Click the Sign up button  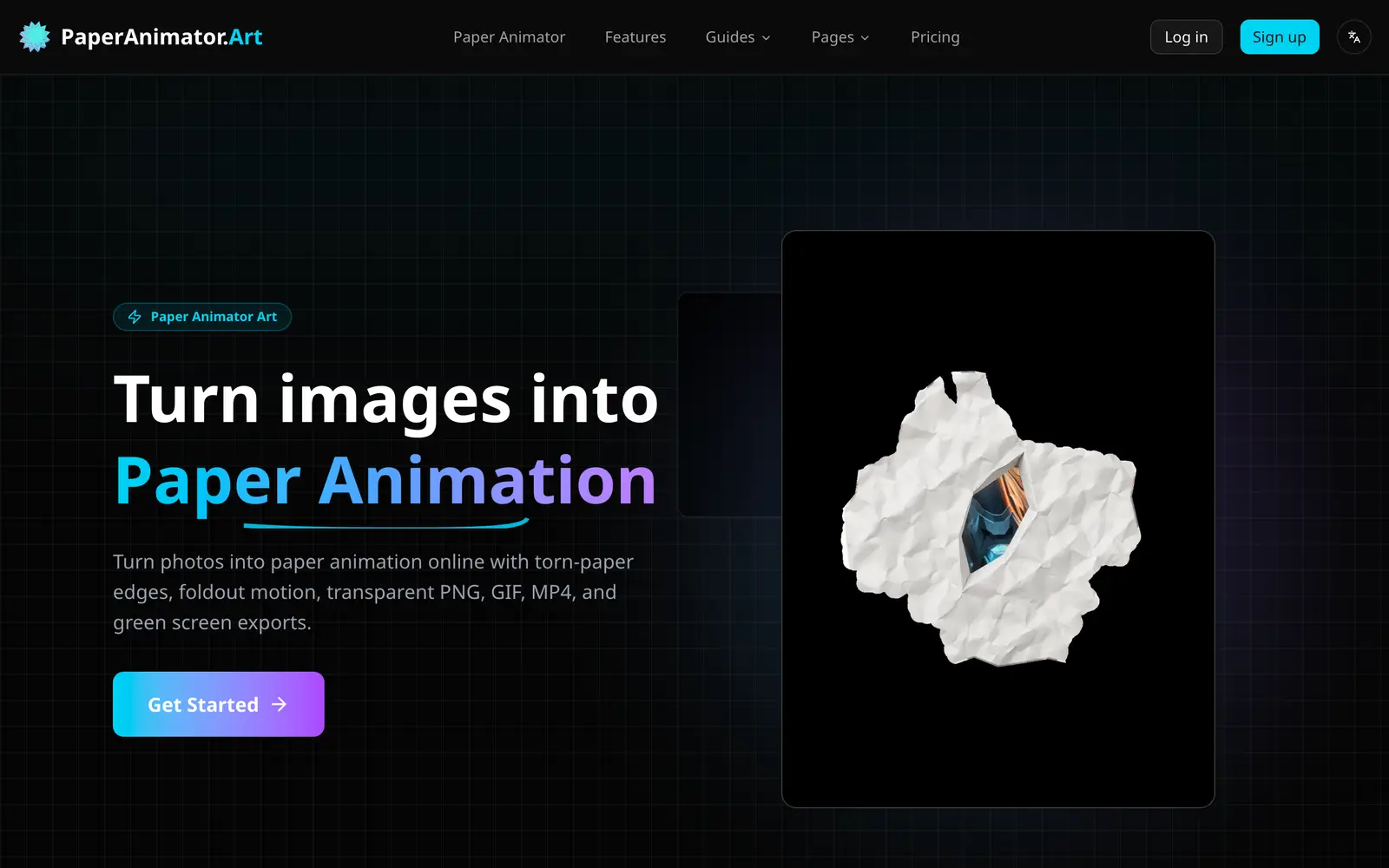(1279, 37)
